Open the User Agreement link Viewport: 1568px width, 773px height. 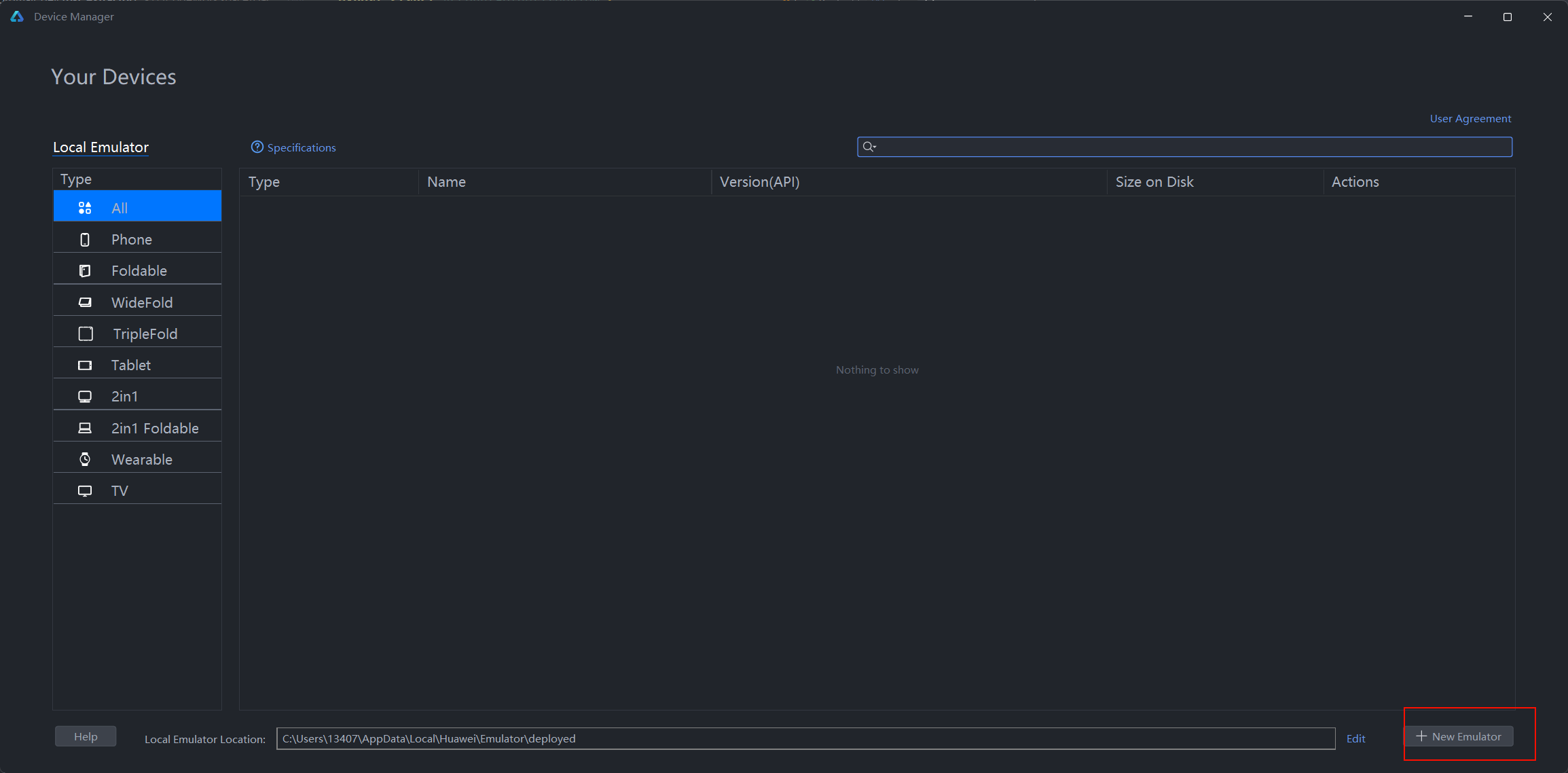[1470, 118]
